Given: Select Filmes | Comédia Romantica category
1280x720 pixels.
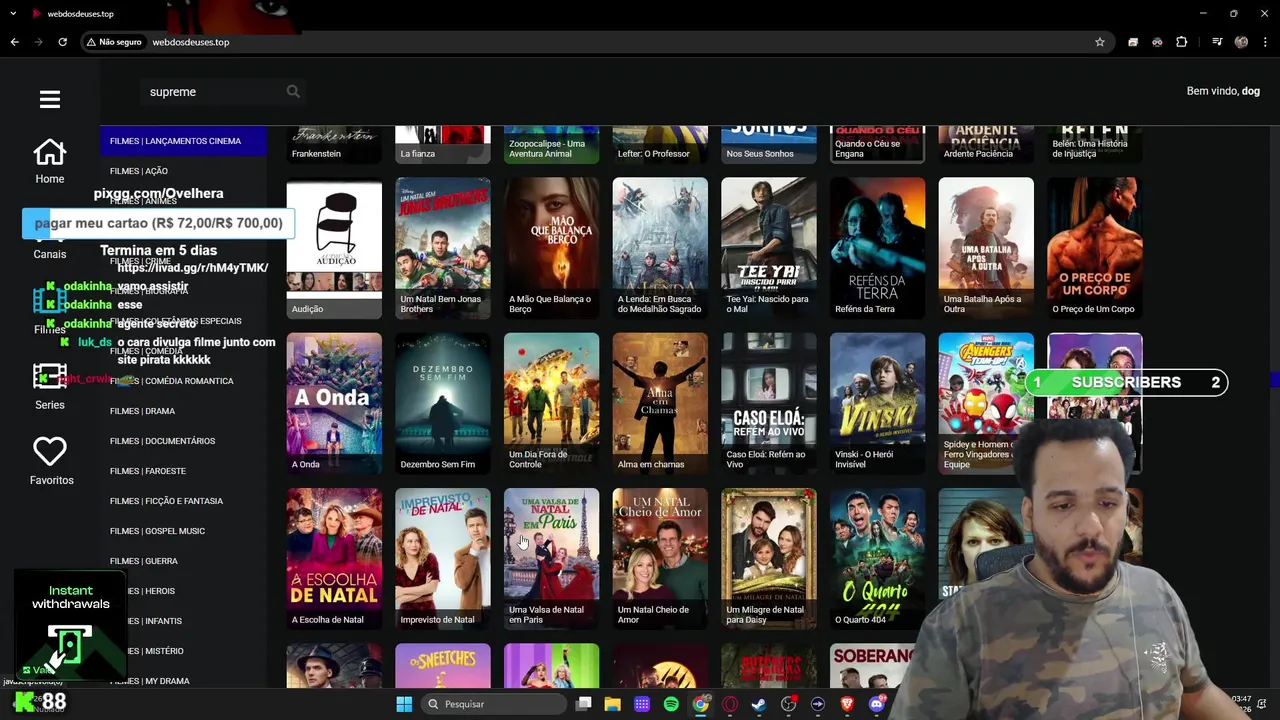Looking at the screenshot, I should [x=183, y=381].
